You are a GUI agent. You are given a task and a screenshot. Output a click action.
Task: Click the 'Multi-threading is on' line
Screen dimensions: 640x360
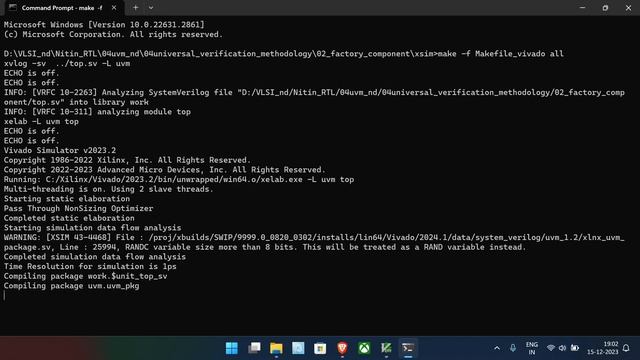pos(109,189)
